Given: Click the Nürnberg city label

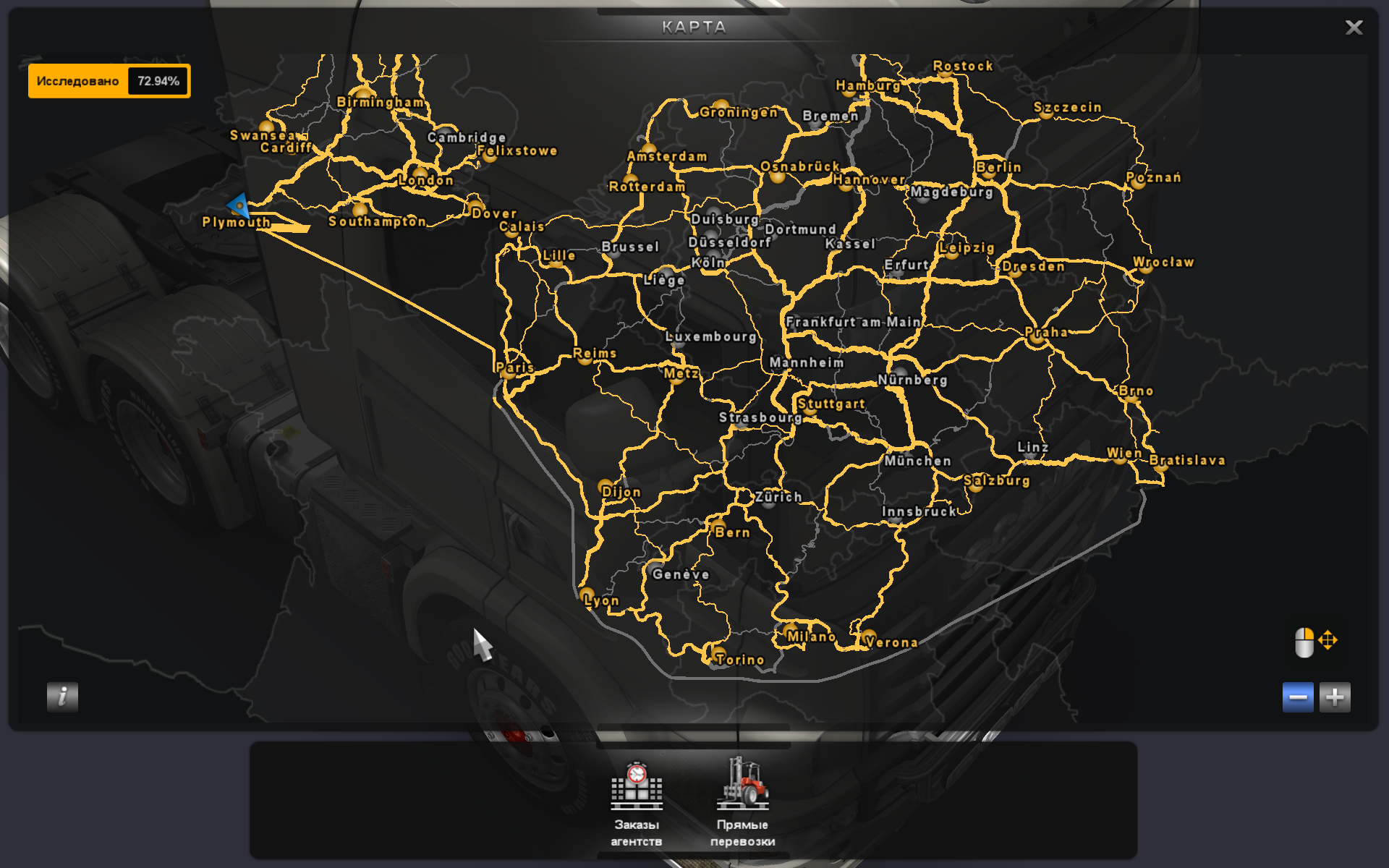Looking at the screenshot, I should [912, 380].
